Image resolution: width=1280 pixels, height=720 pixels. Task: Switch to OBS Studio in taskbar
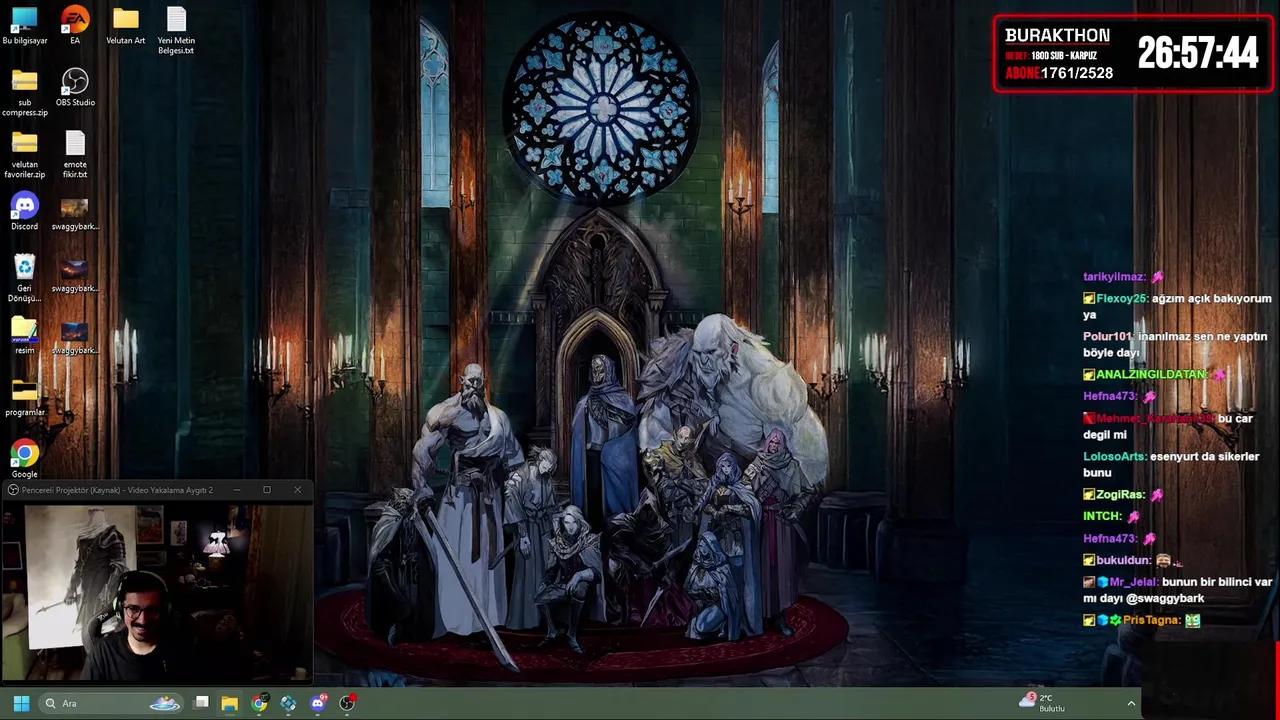347,703
